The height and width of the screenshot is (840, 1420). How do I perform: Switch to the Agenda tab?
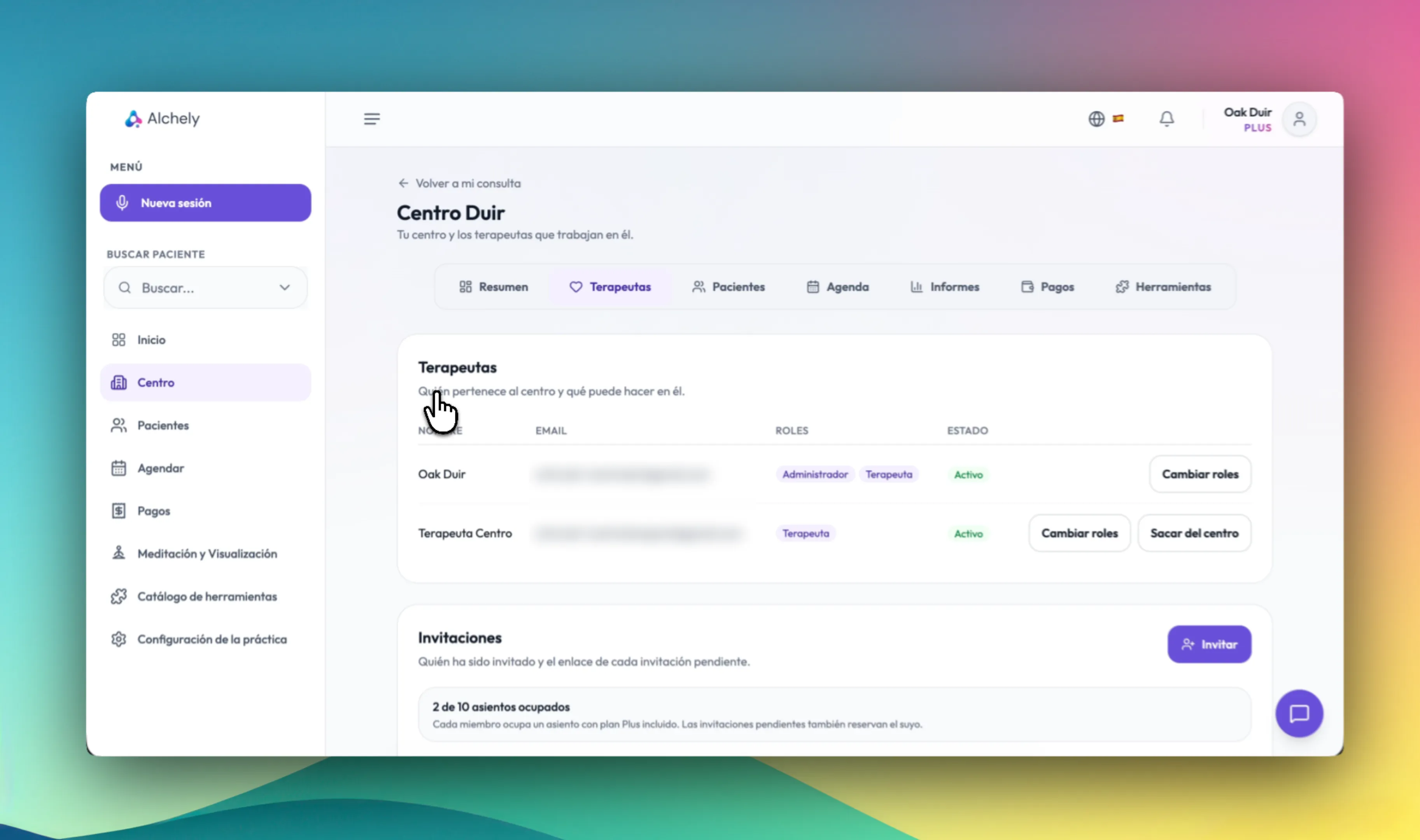click(x=838, y=287)
